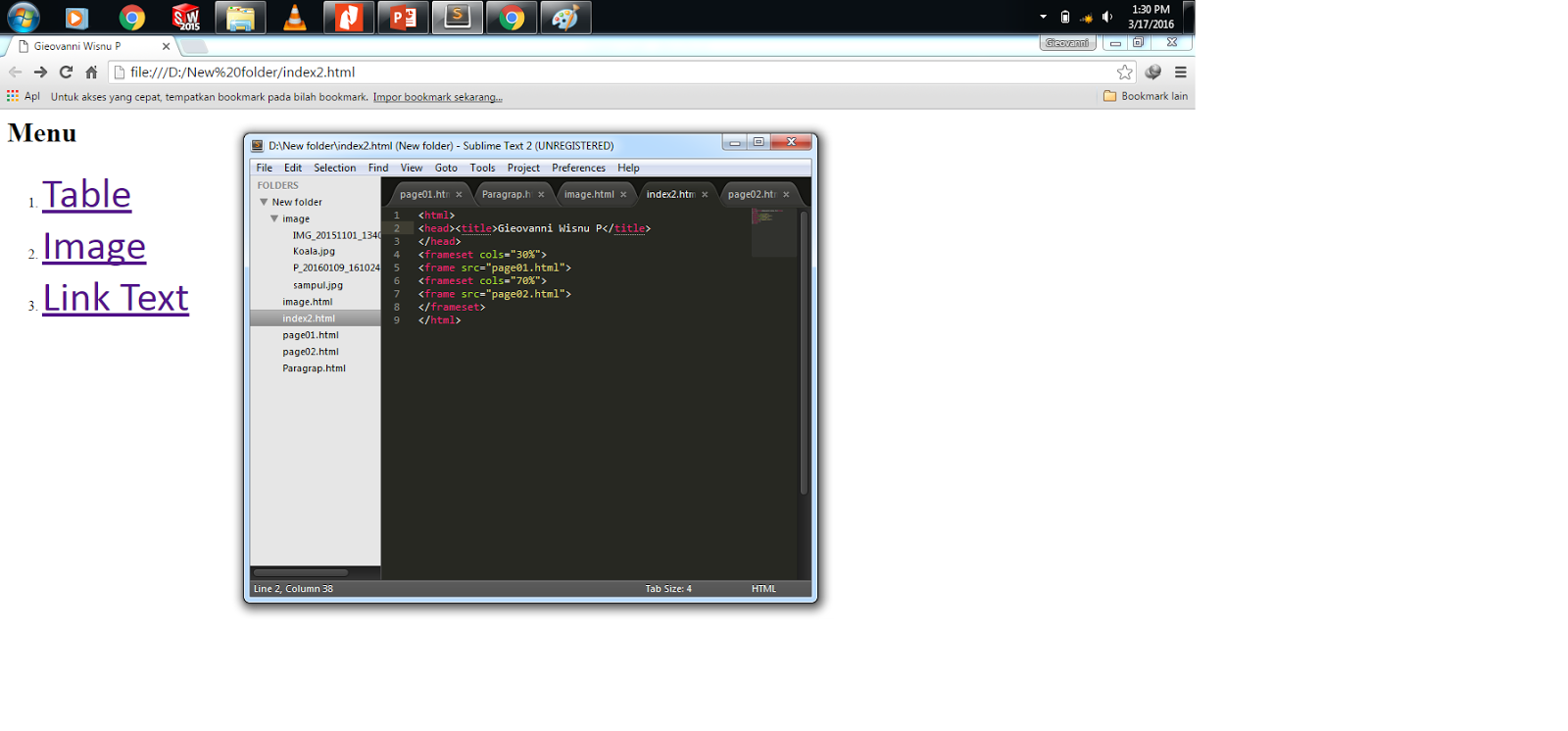Open the first Chrome icon beside Media Player

[131, 18]
